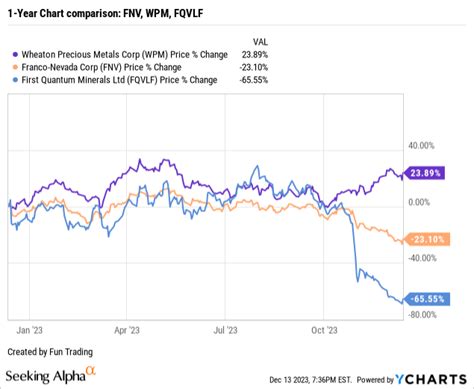The width and height of the screenshot is (474, 389).
Task: Click the Created by Fun Trading text
Action: pos(50,352)
